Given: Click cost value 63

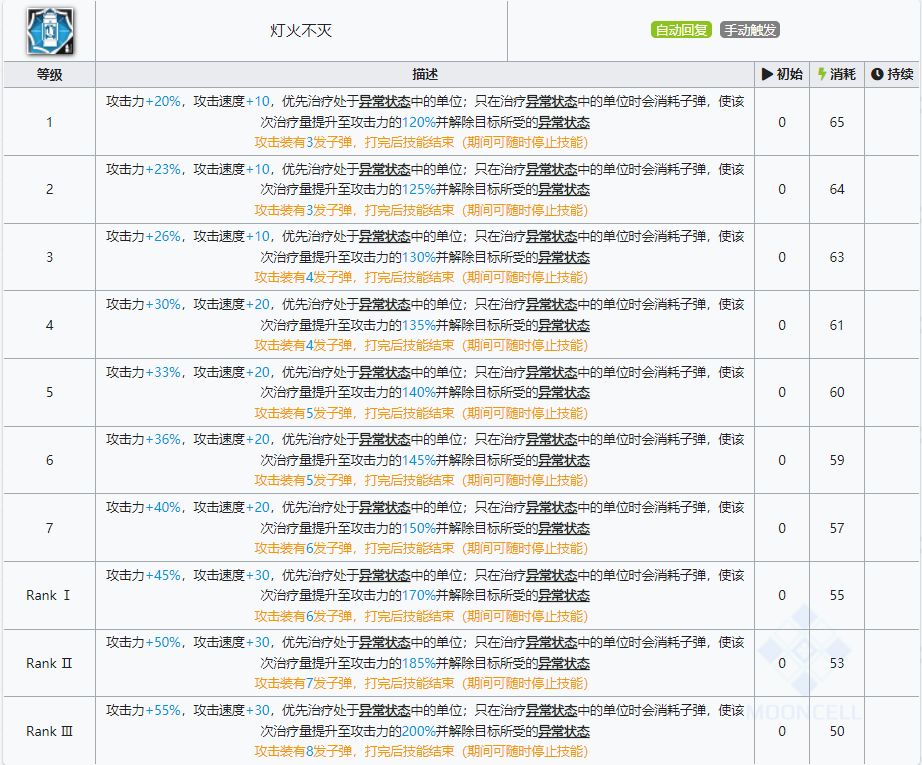Looking at the screenshot, I should (x=837, y=257).
